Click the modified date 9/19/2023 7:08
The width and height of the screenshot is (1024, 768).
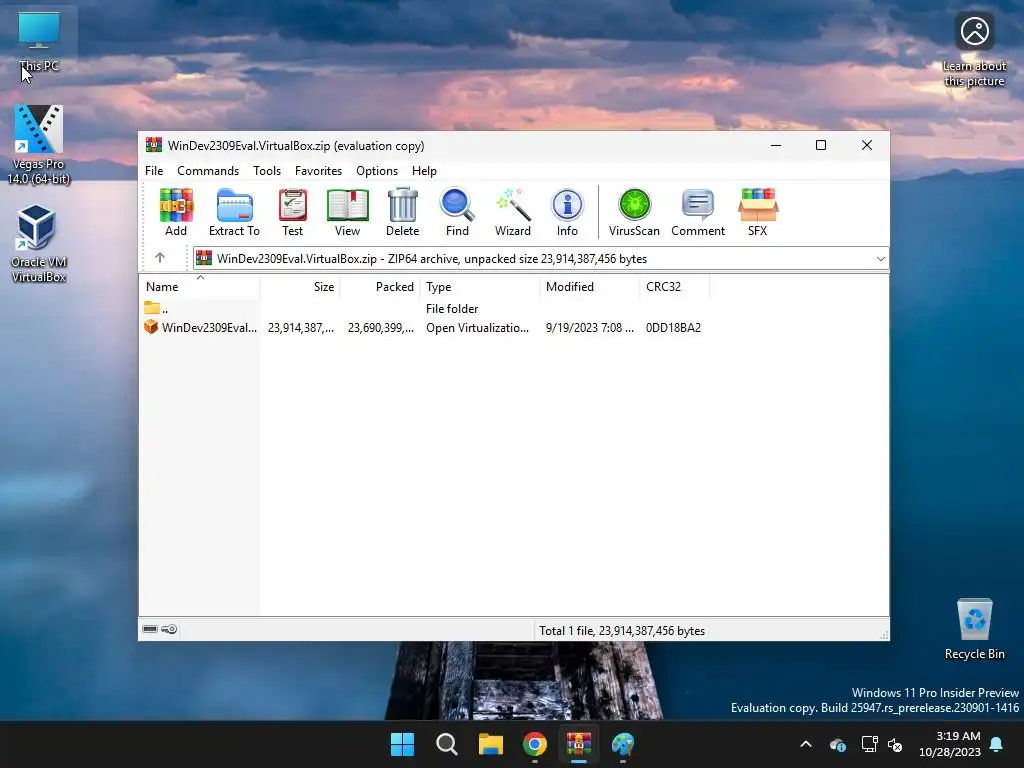point(590,327)
